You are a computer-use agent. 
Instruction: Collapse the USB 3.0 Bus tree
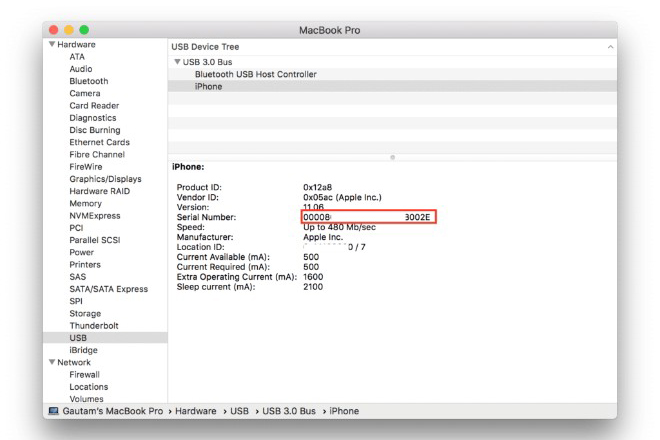coord(177,62)
